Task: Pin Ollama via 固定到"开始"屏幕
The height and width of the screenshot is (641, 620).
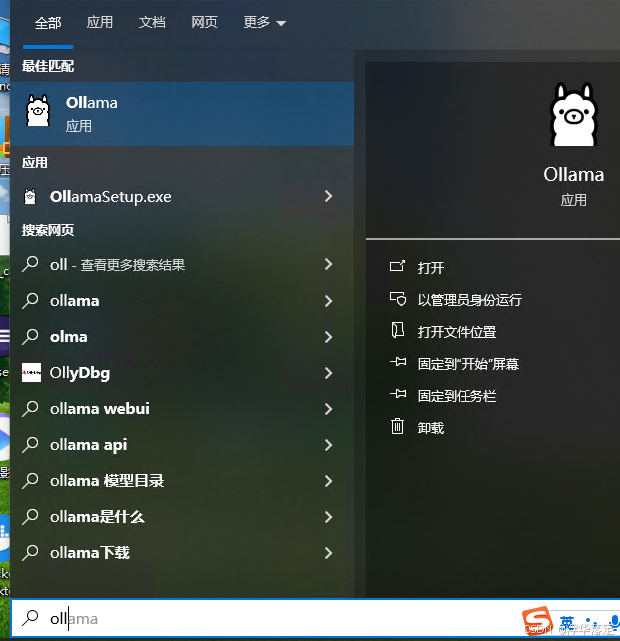Action: [x=468, y=364]
